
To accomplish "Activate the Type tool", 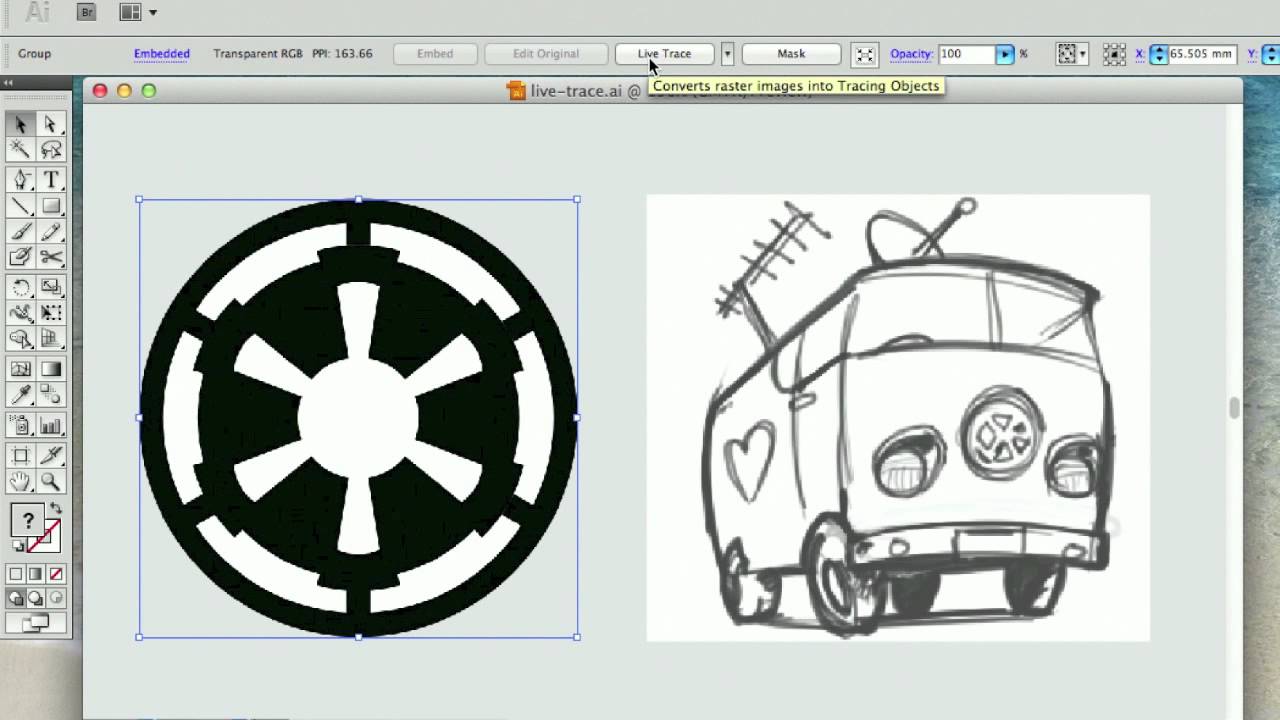I will [x=48, y=180].
